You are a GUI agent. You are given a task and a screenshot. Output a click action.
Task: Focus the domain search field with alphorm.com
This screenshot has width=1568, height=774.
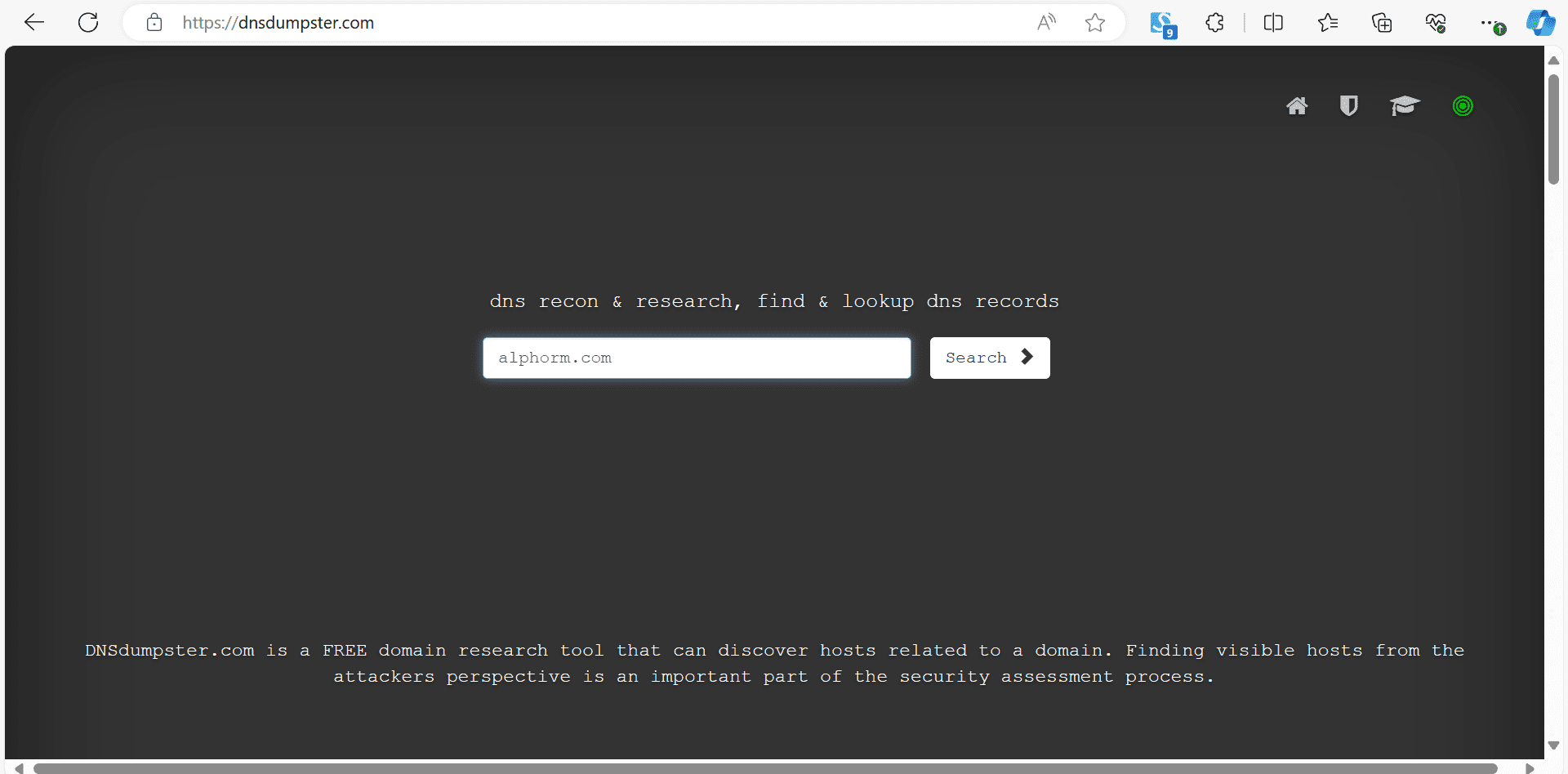tap(697, 358)
